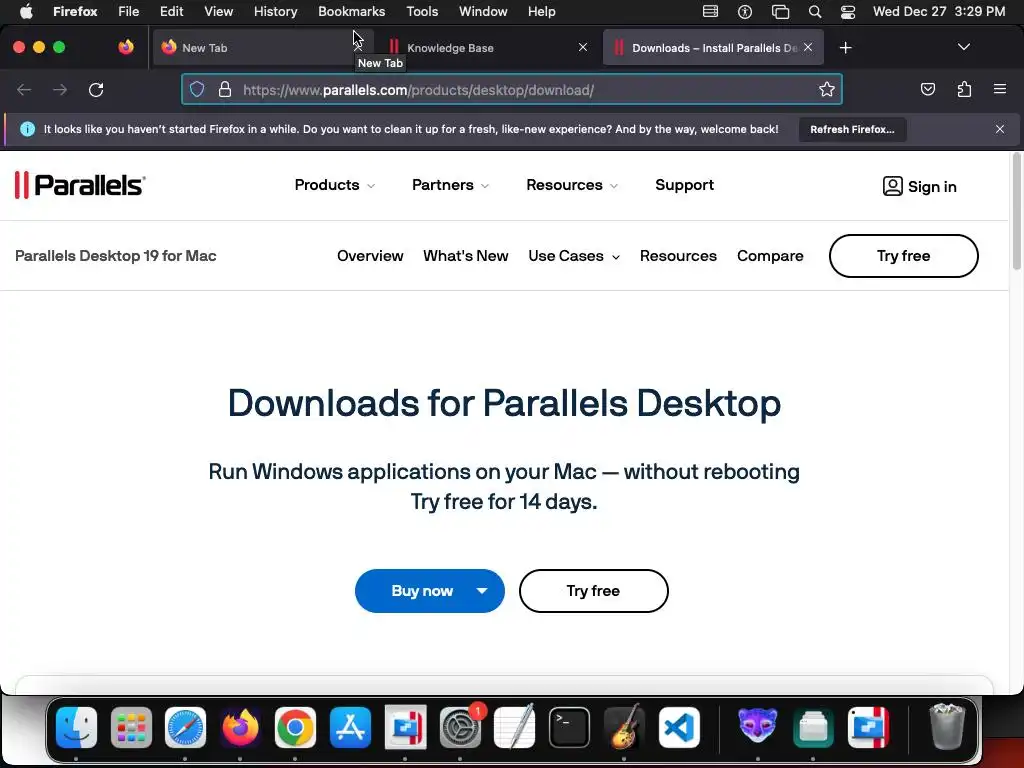
Task: Open Finder from the dock
Action: coord(76,727)
